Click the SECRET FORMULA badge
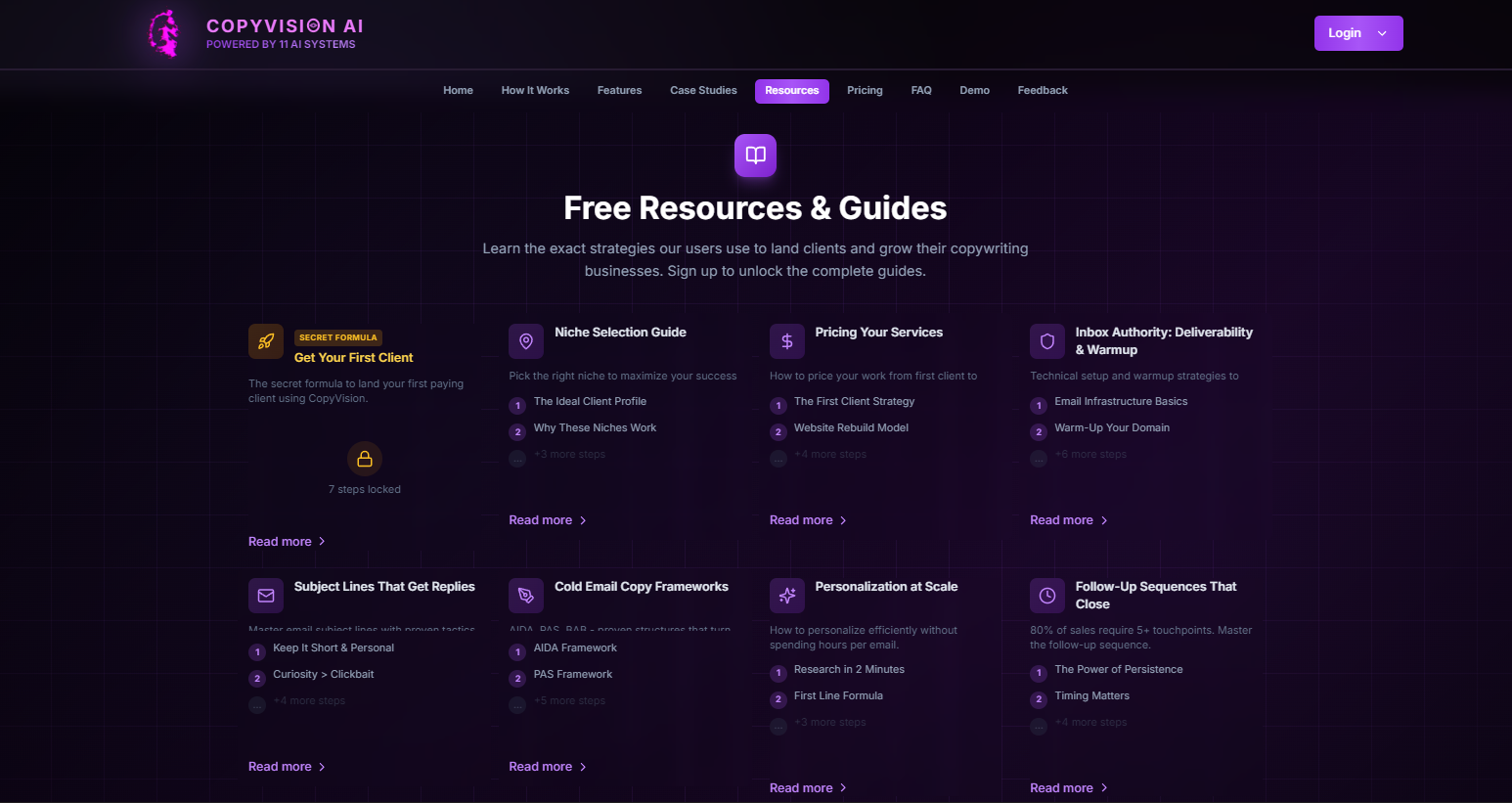Screen dimensions: 1512x803 pos(338,337)
